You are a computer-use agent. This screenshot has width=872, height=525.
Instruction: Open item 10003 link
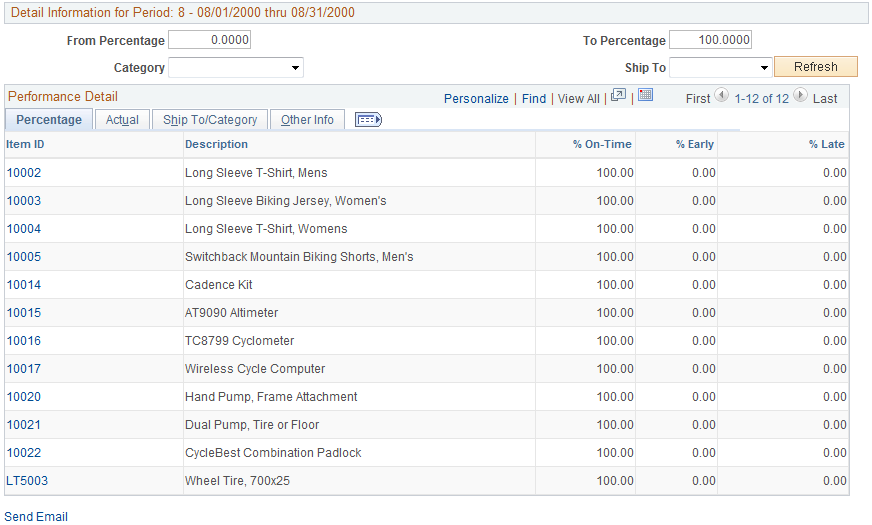point(24,201)
